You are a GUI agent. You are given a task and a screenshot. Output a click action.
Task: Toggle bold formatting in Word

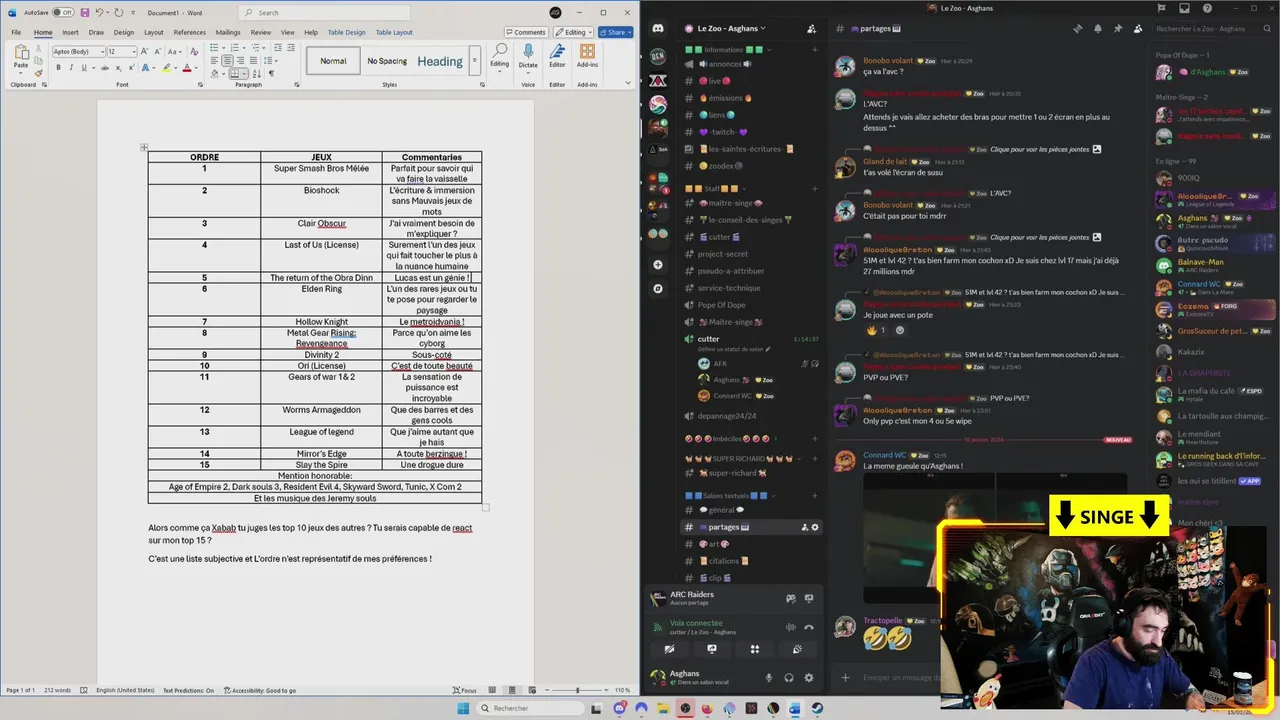[x=58, y=68]
